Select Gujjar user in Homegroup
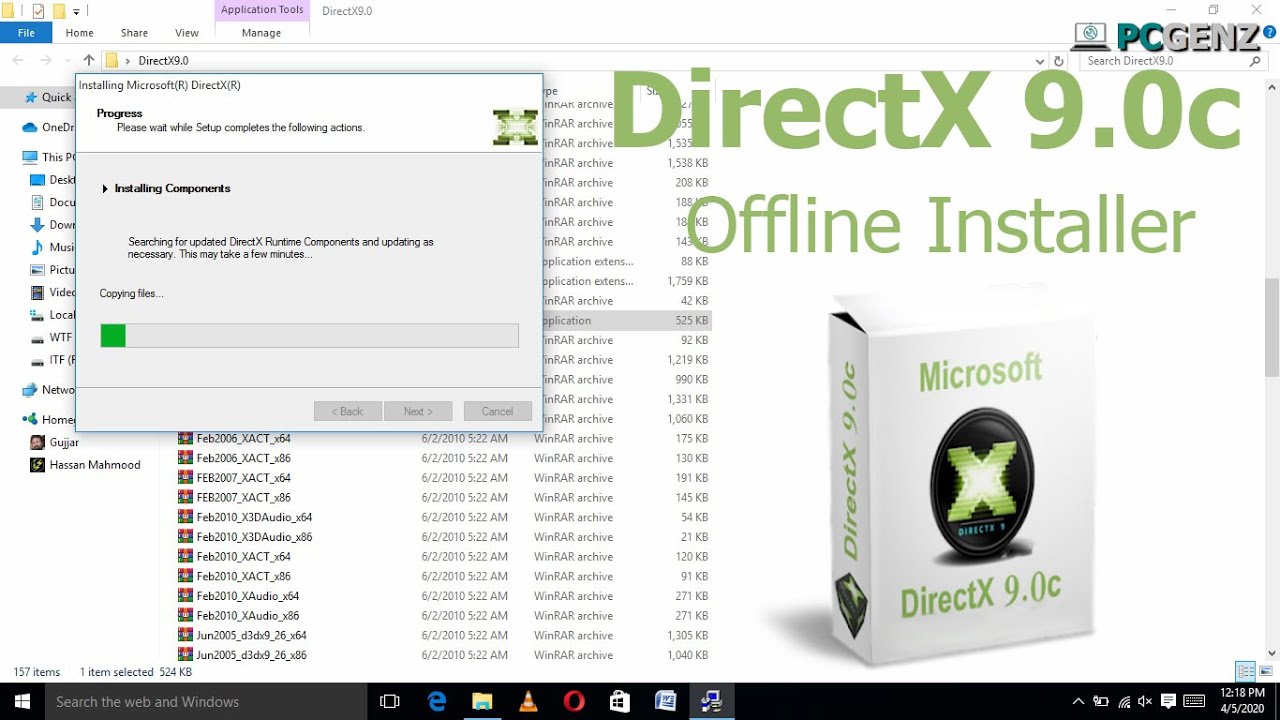 [x=55, y=442]
